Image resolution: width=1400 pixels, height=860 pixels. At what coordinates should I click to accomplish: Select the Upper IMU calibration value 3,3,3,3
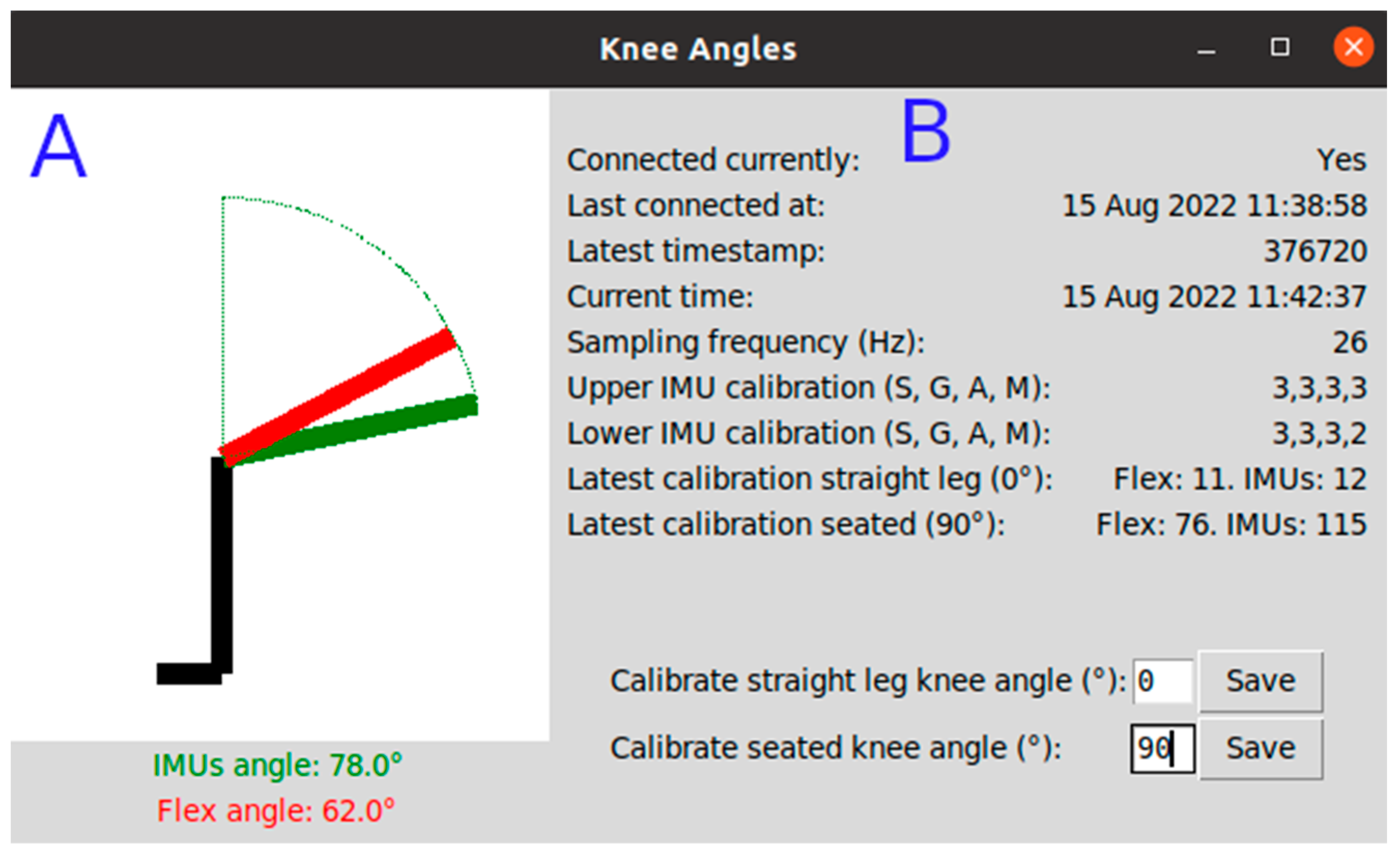point(1319,388)
